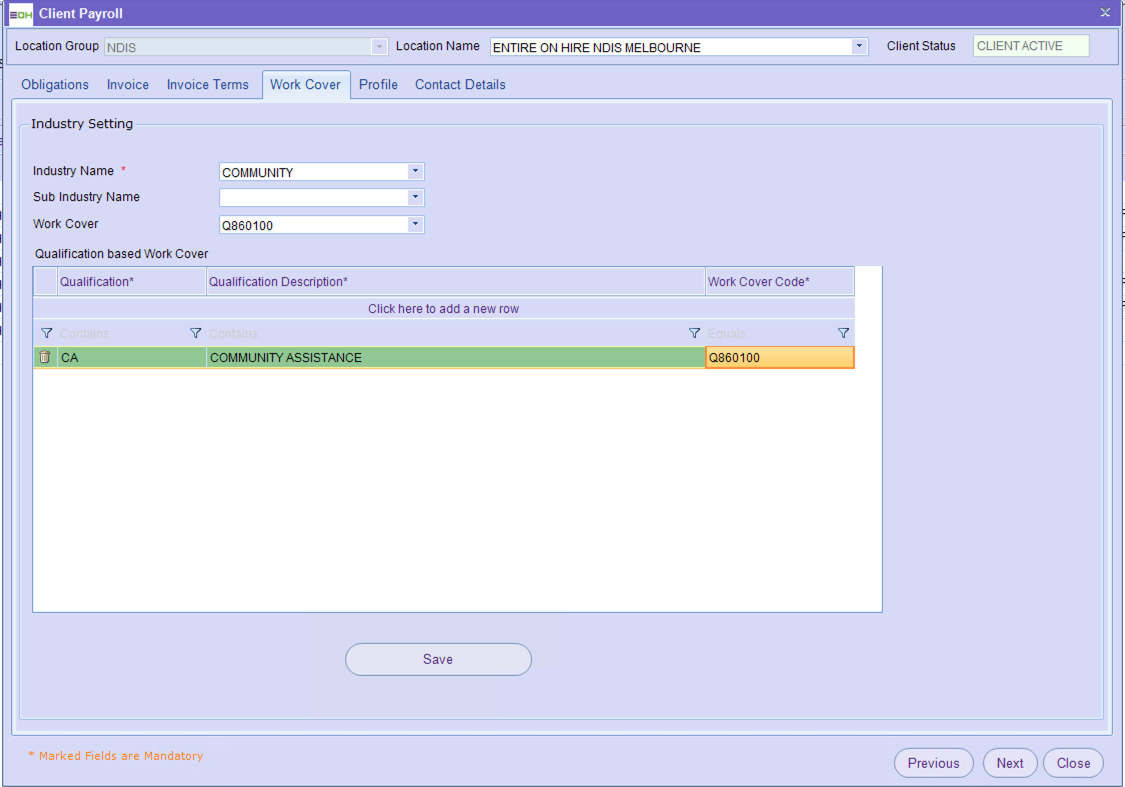Image resolution: width=1125 pixels, height=787 pixels.
Task: Open the Invoice Terms tab
Action: 207,85
